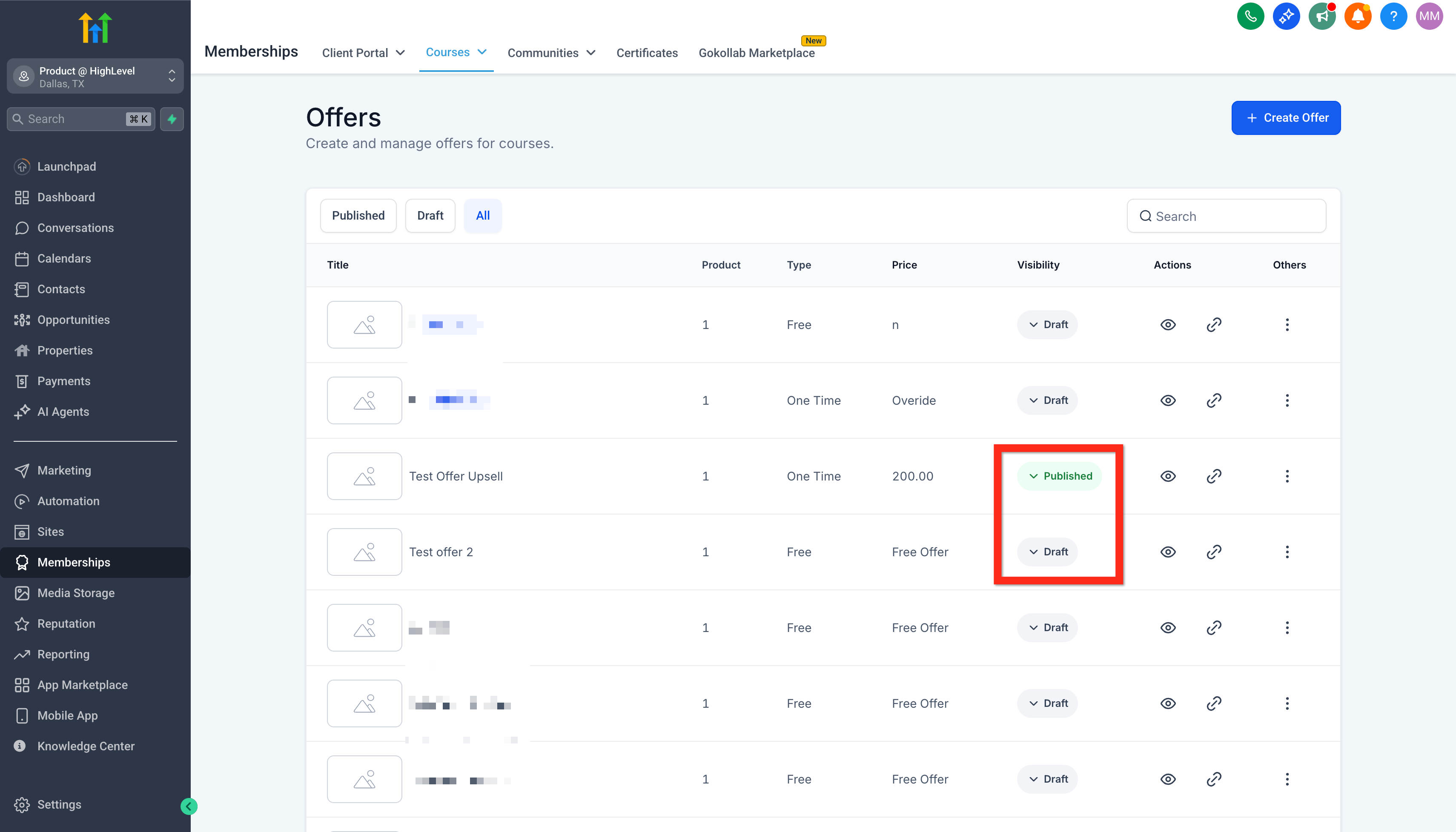Screen dimensions: 1456x832
Task: Switch to the Certificates tab
Action: click(647, 53)
